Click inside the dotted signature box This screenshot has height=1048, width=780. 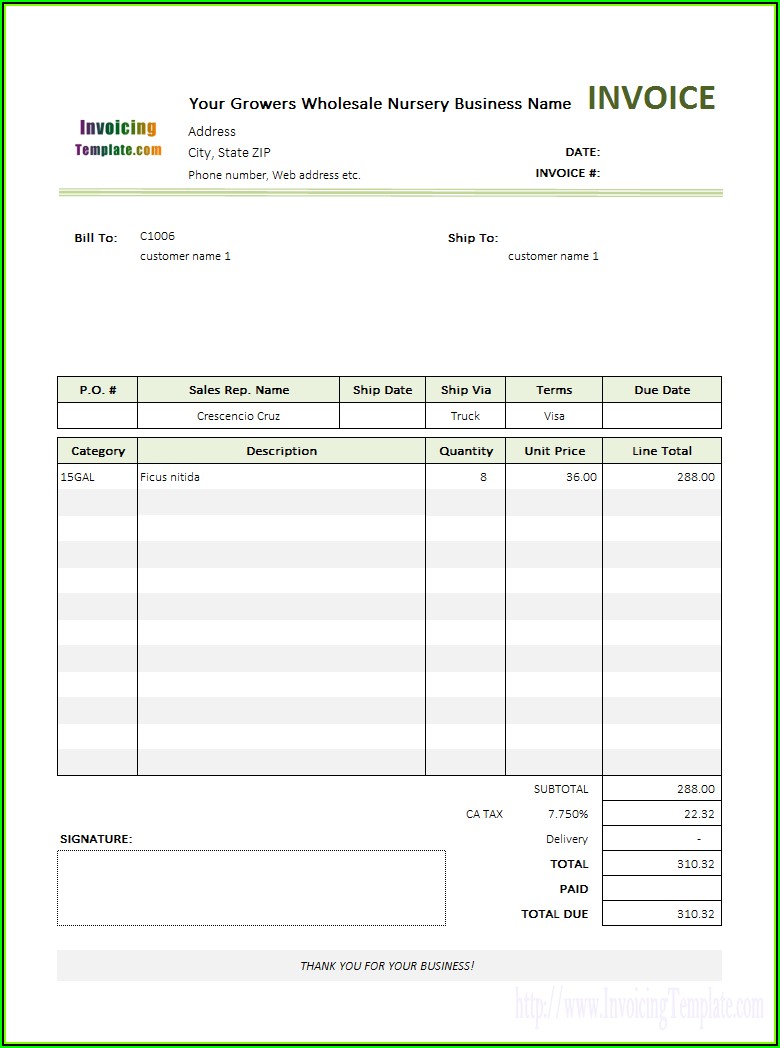251,888
